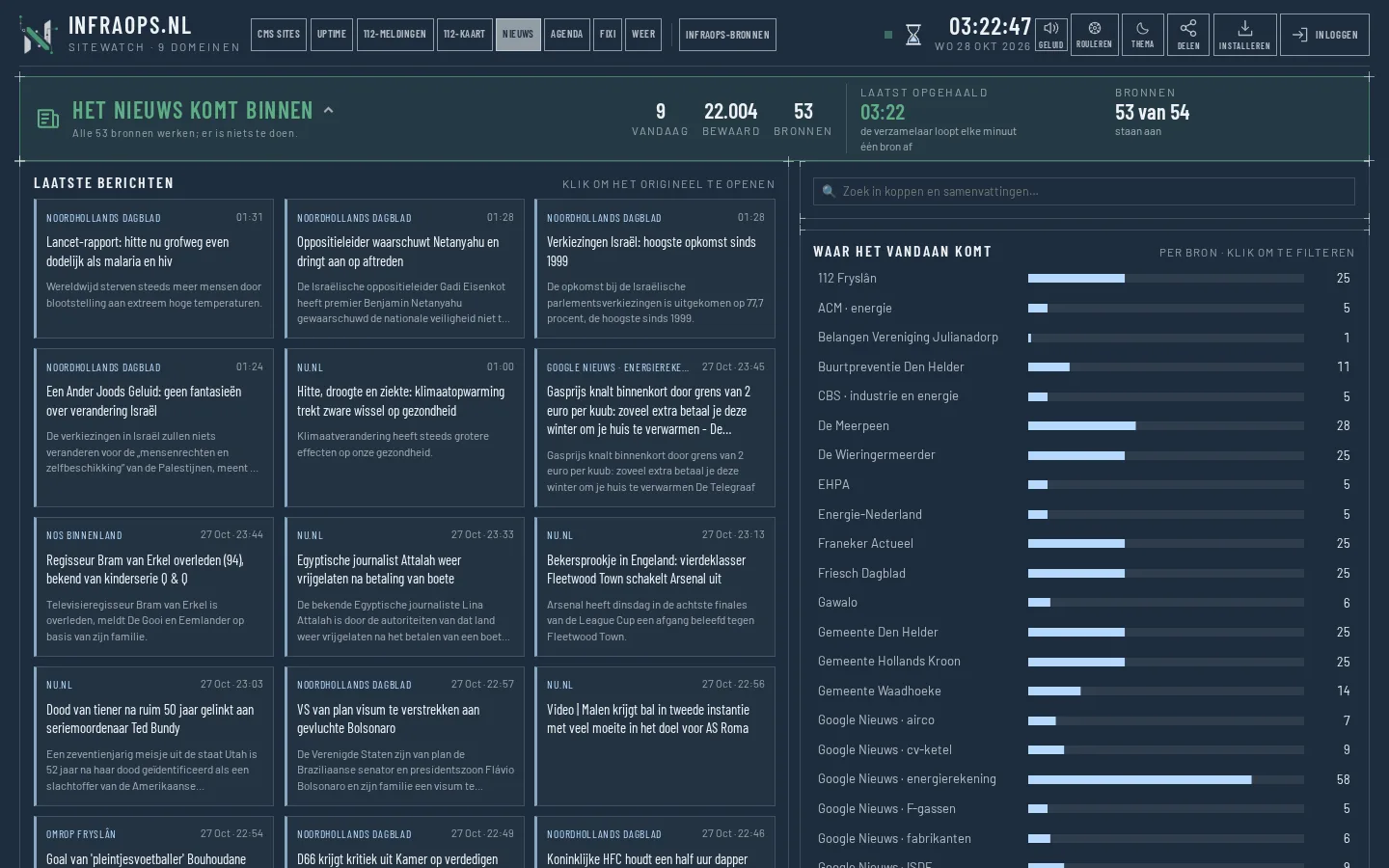The height and width of the screenshot is (868, 1389).
Task: Open the 'VS van plan visum' article
Action: click(405, 736)
